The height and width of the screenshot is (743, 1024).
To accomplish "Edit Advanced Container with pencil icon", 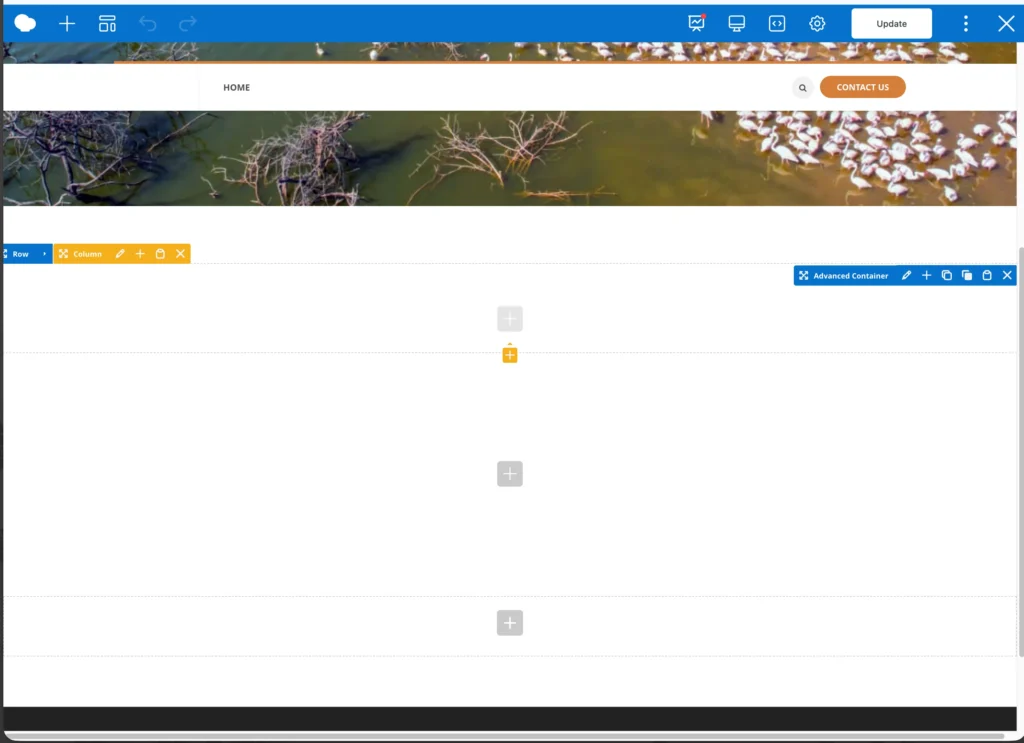I will coord(906,276).
